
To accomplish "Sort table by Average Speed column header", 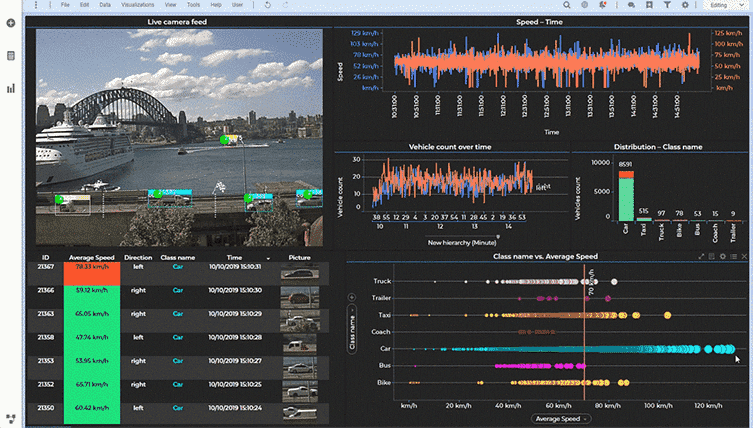I will coord(91,258).
